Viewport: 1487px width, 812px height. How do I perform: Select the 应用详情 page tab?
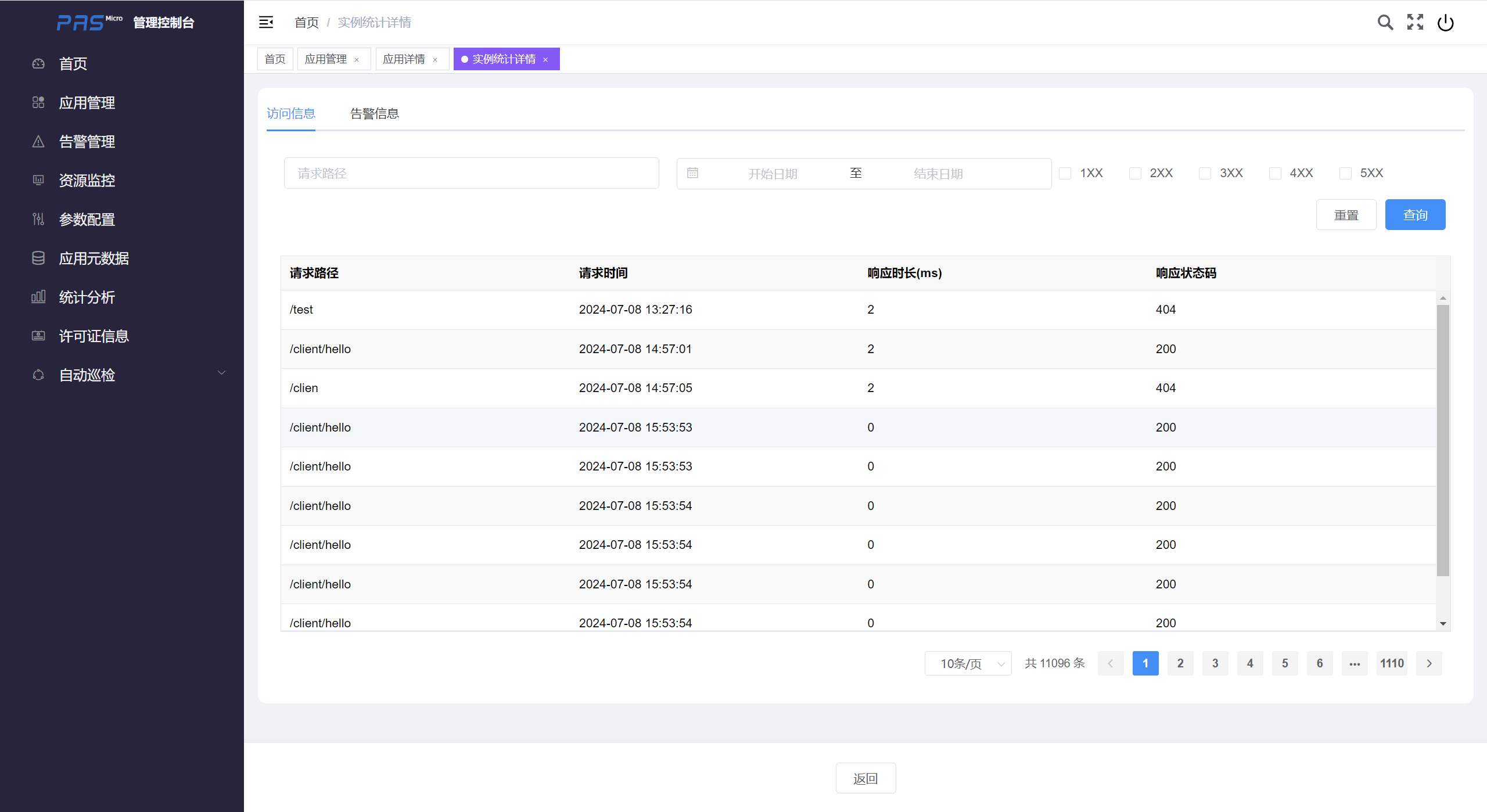tap(404, 59)
